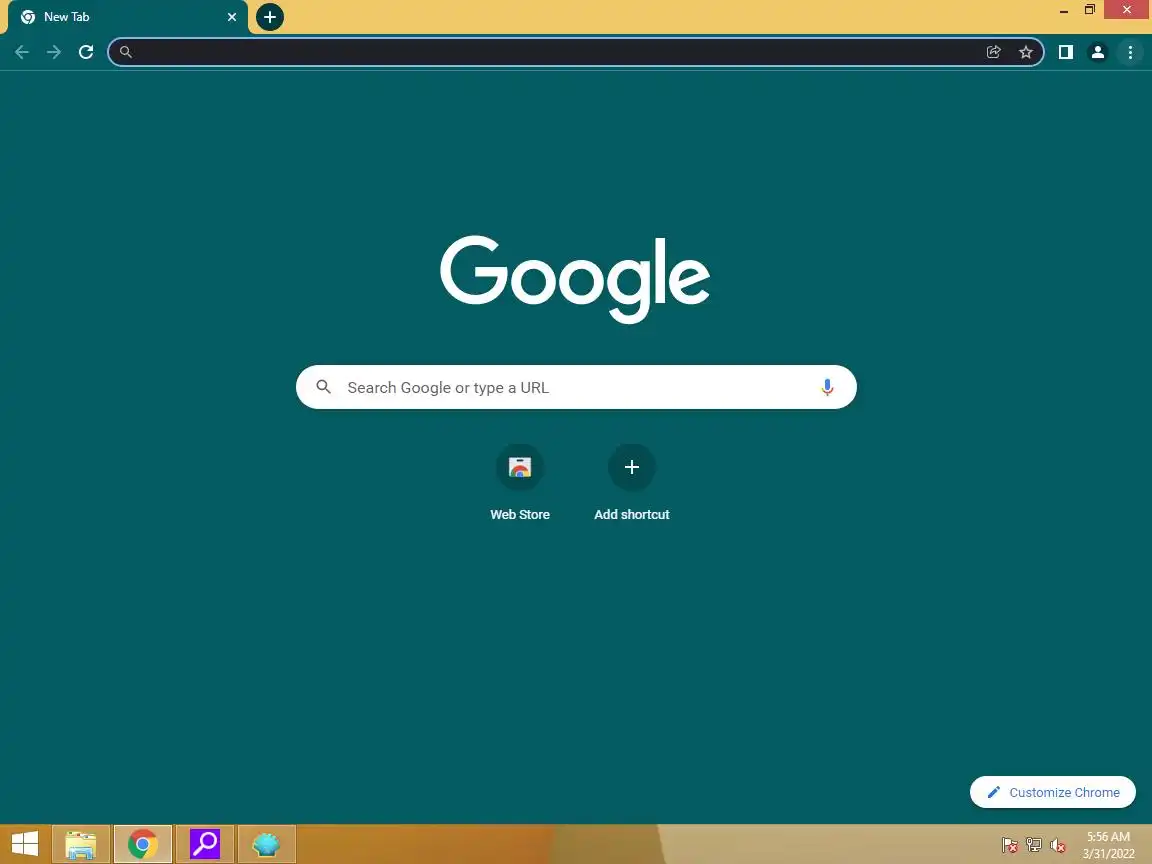The height and width of the screenshot is (864, 1152).
Task: Open a new tab with plus button
Action: tap(270, 17)
